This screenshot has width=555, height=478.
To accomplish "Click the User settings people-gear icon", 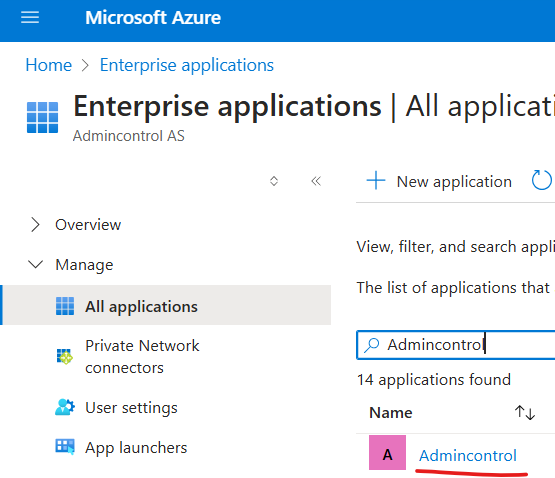I will coord(65,407).
